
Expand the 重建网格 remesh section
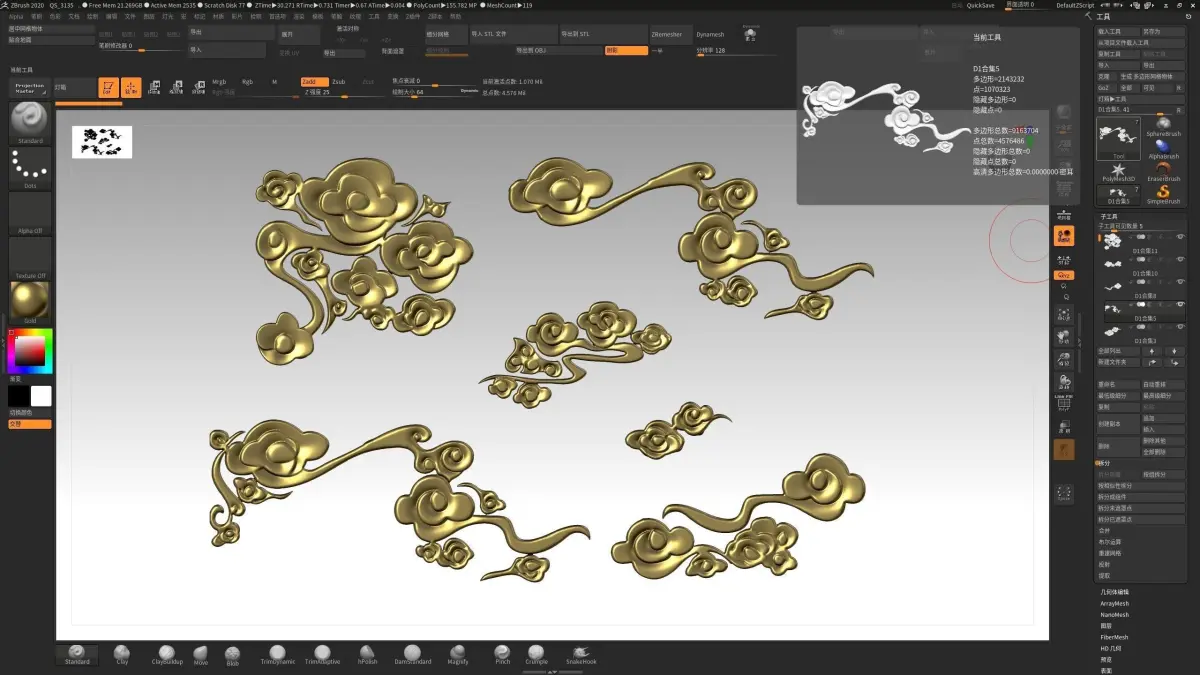(x=1110, y=553)
